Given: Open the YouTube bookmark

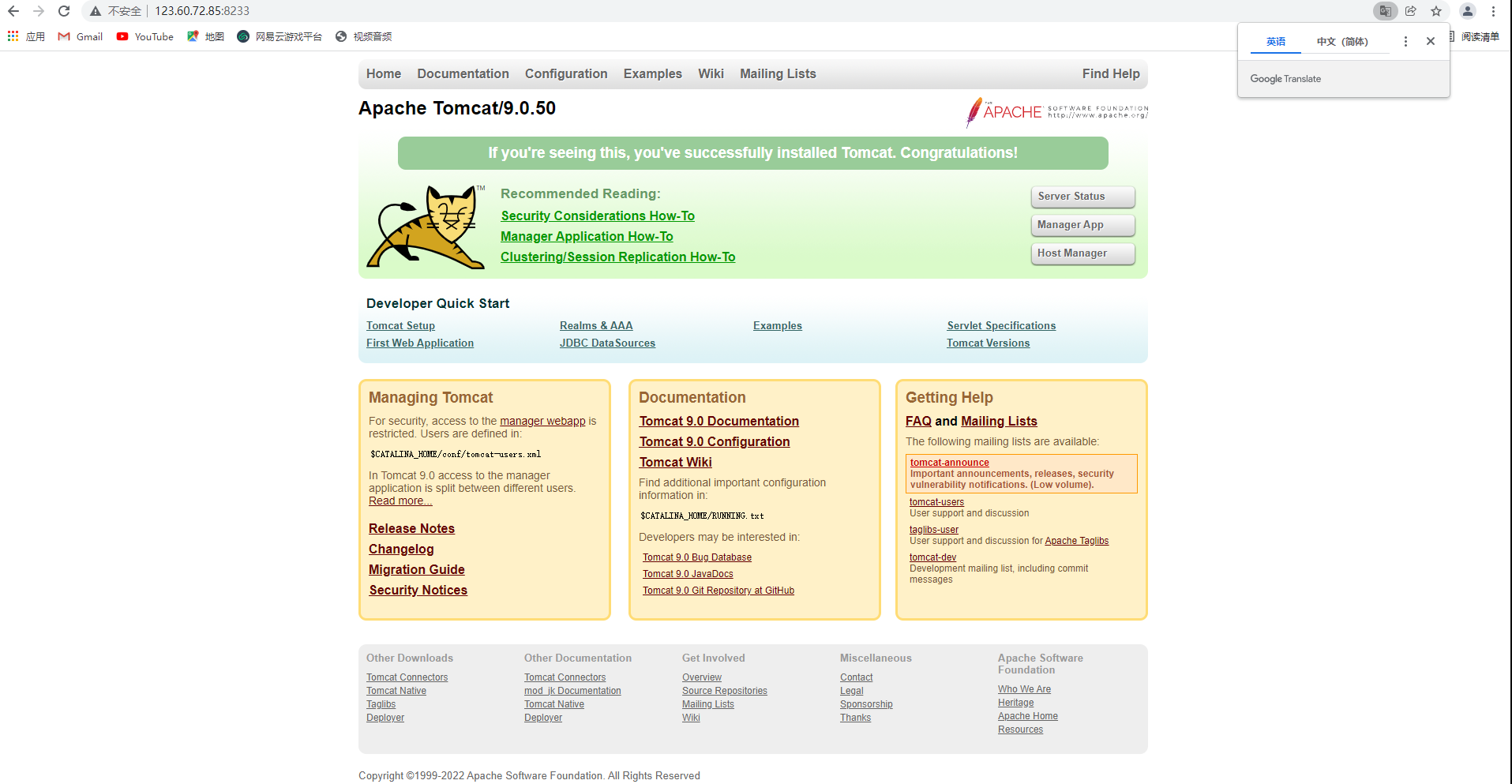Looking at the screenshot, I should tap(145, 36).
